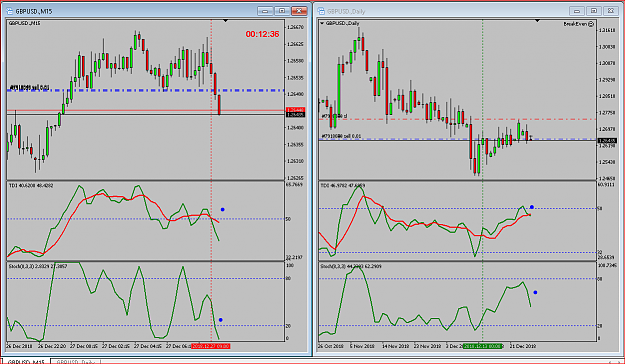The height and width of the screenshot is (364, 625).
Task: Click the Stoch indicator label in Daily window
Action: click(350, 266)
